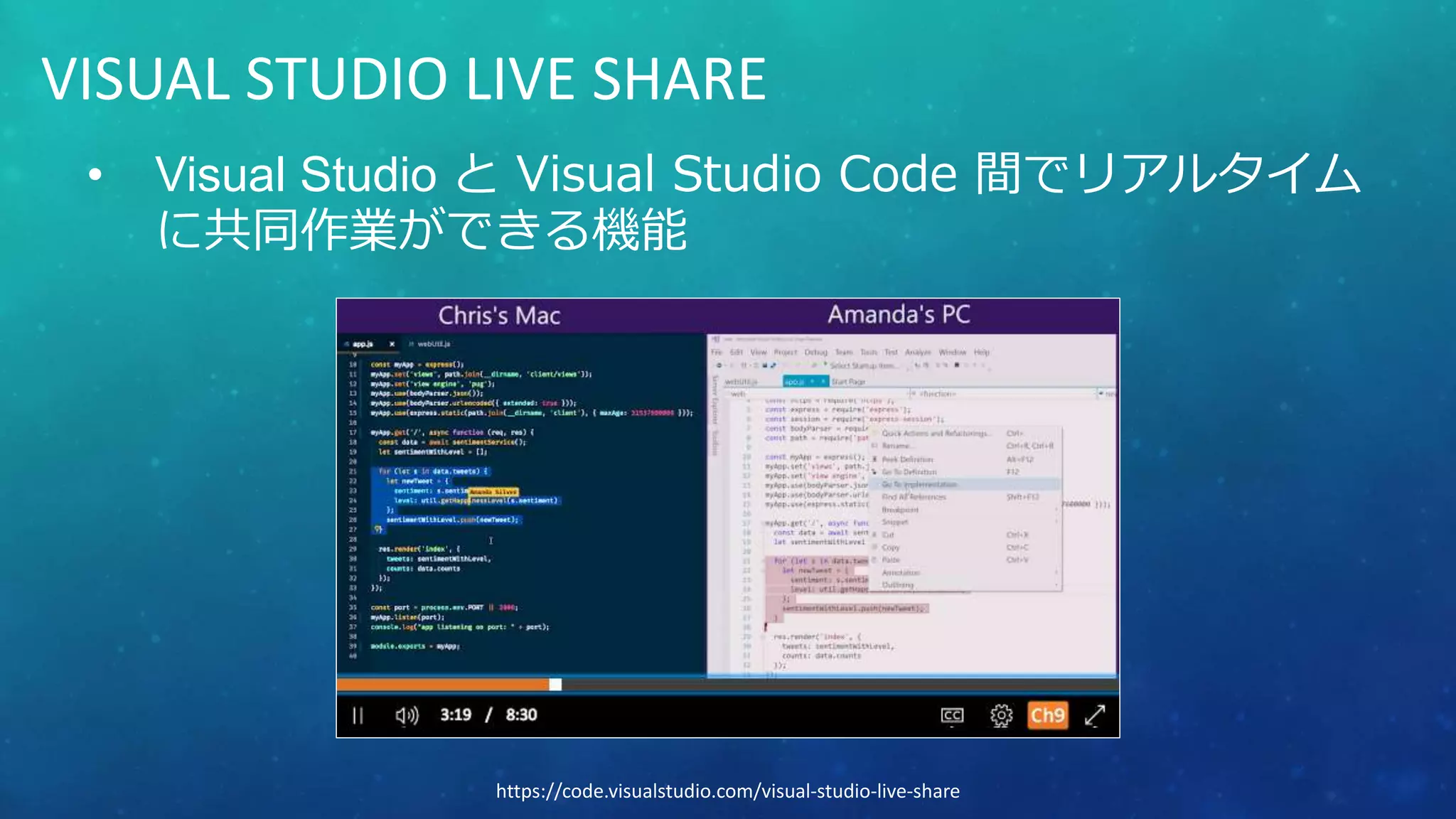Choose Go To Implementation in the context menu
Image resolution: width=1456 pixels, height=819 pixels.
click(x=965, y=484)
